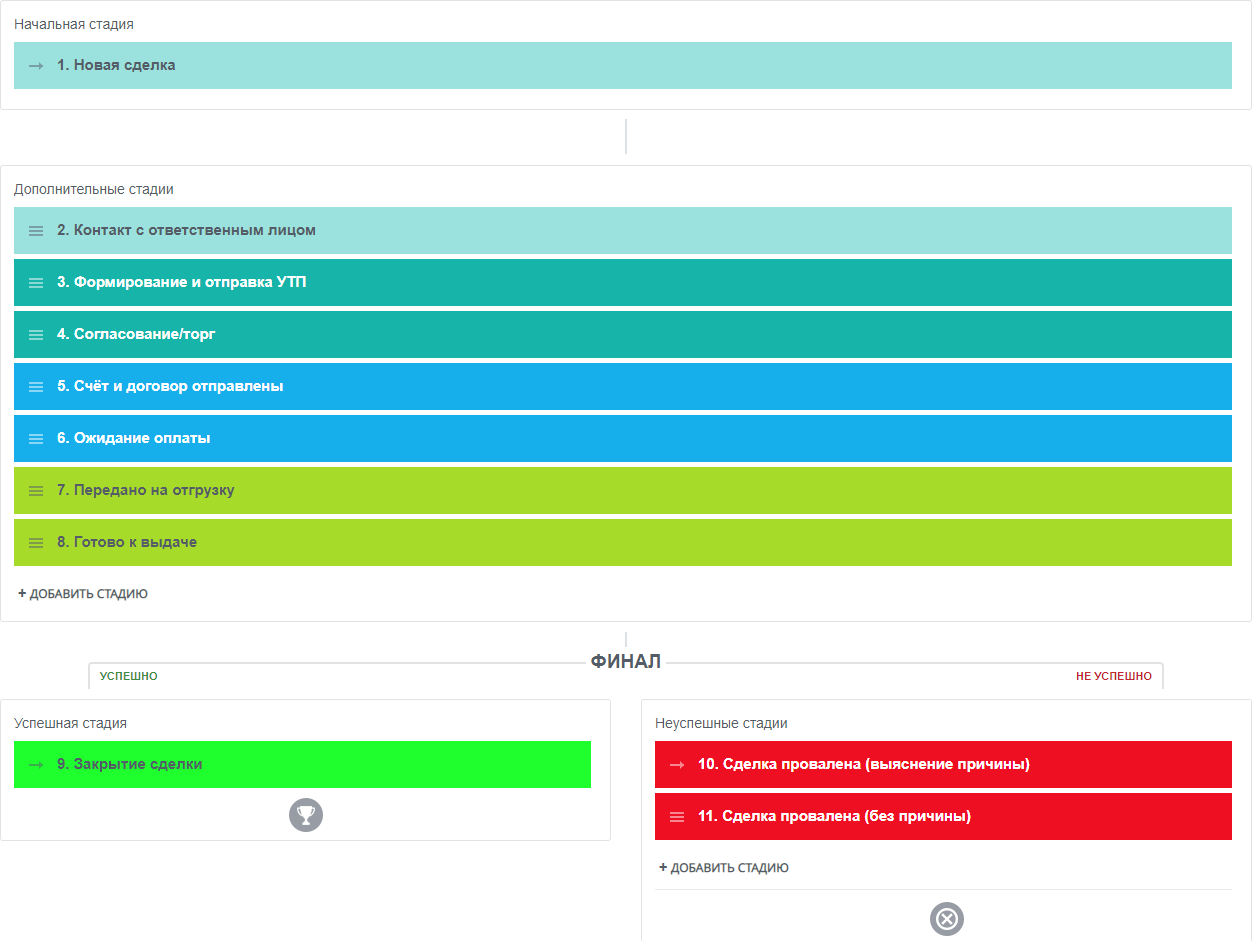Click drag handle on Сделка провалена (без причины)

pos(677,817)
